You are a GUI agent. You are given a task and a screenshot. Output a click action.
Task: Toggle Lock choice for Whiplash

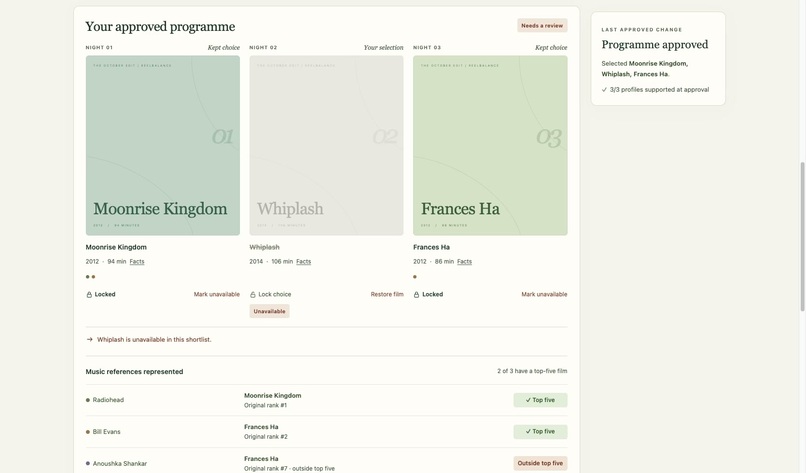click(271, 295)
